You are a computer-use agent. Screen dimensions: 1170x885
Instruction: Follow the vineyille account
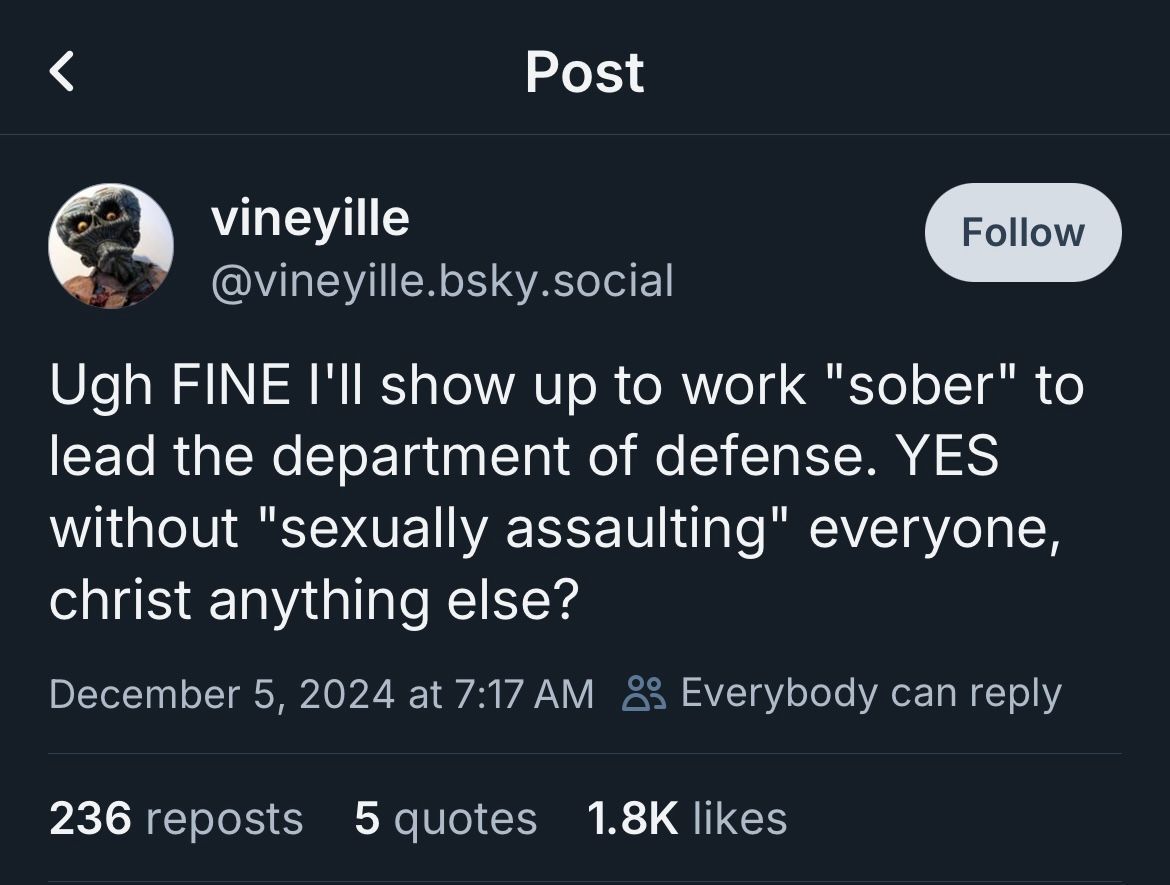pyautogui.click(x=1022, y=232)
